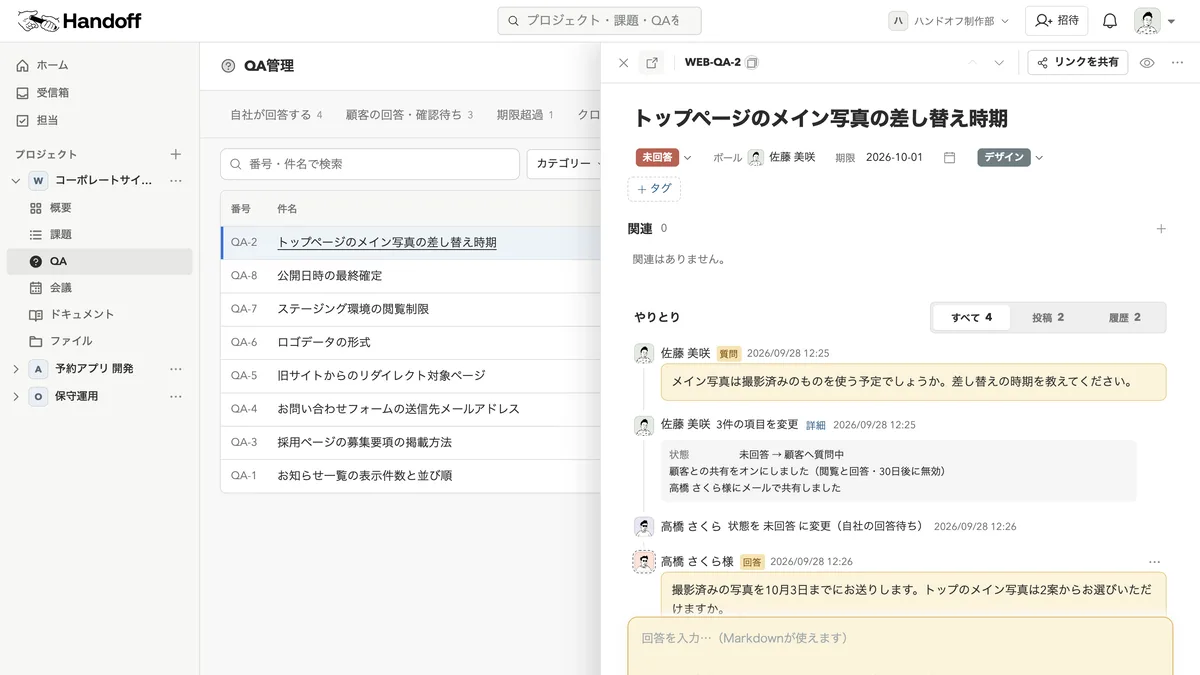The image size is (1200, 675).
Task: Show 履歴 2 in conversation filter
Action: click(1124, 317)
